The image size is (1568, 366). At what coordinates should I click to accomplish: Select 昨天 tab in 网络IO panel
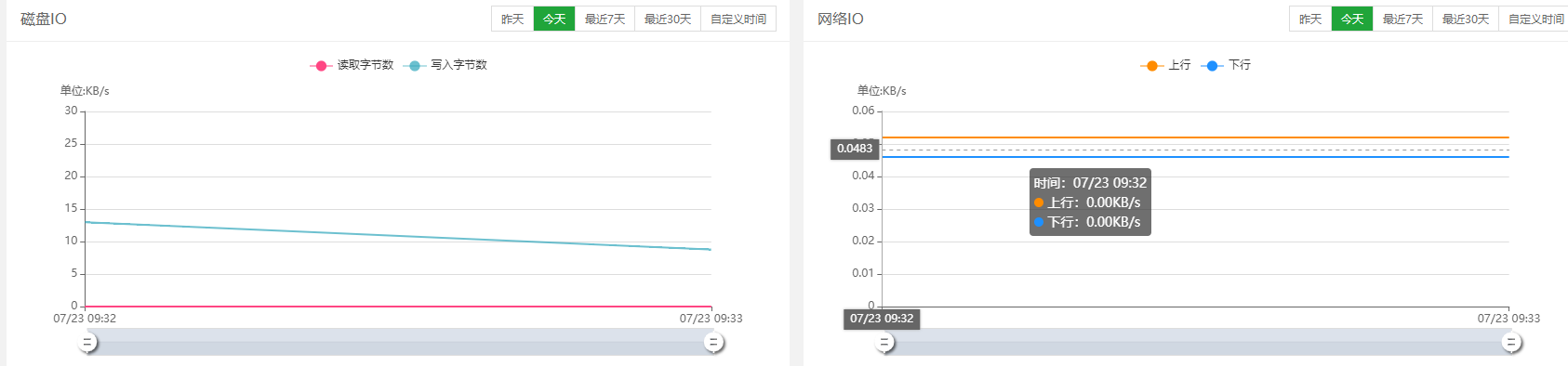[1310, 19]
